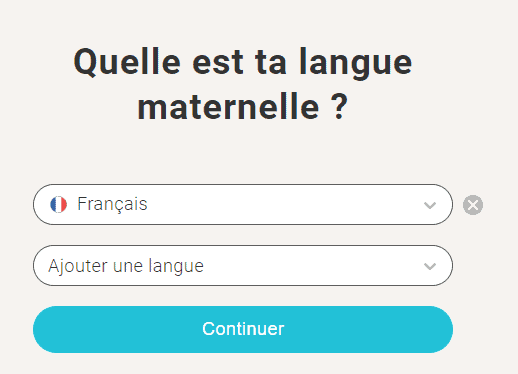Click the heading Quelle est ta langue maternelle
518x374 pixels.
[x=243, y=84]
